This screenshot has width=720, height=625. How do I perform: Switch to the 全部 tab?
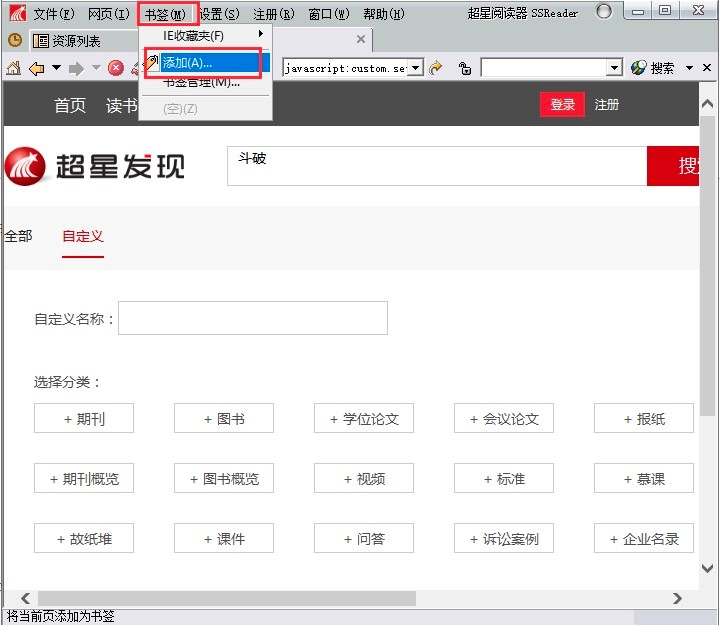click(18, 236)
